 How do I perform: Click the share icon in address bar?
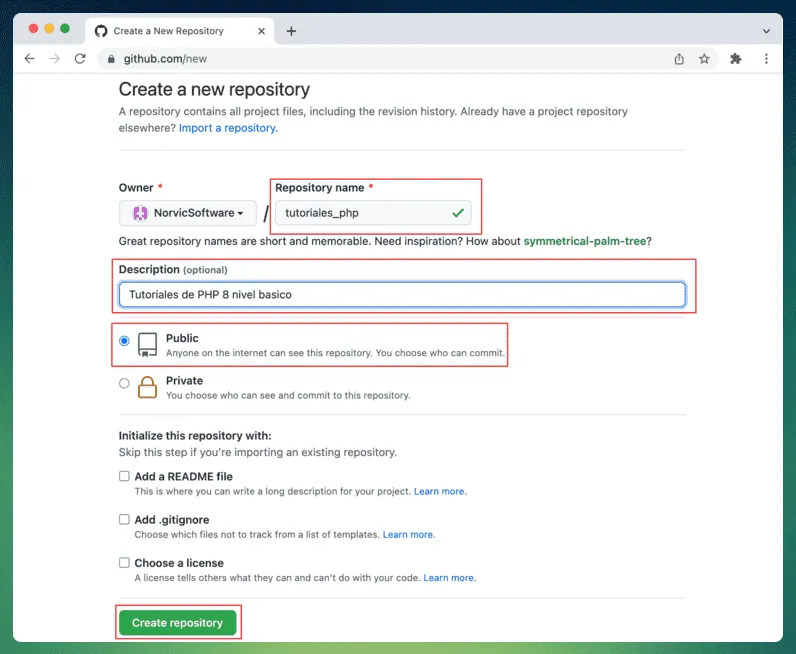pyautogui.click(x=679, y=59)
